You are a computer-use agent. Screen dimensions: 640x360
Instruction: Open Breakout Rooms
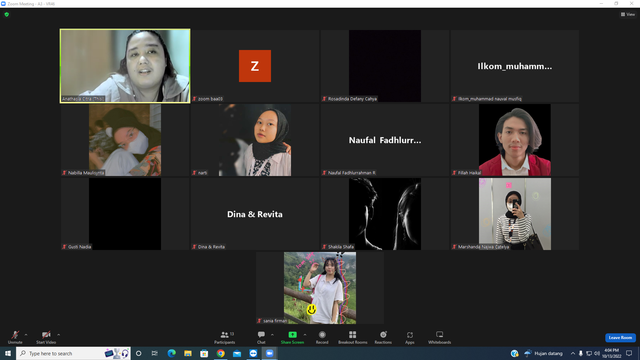(353, 337)
